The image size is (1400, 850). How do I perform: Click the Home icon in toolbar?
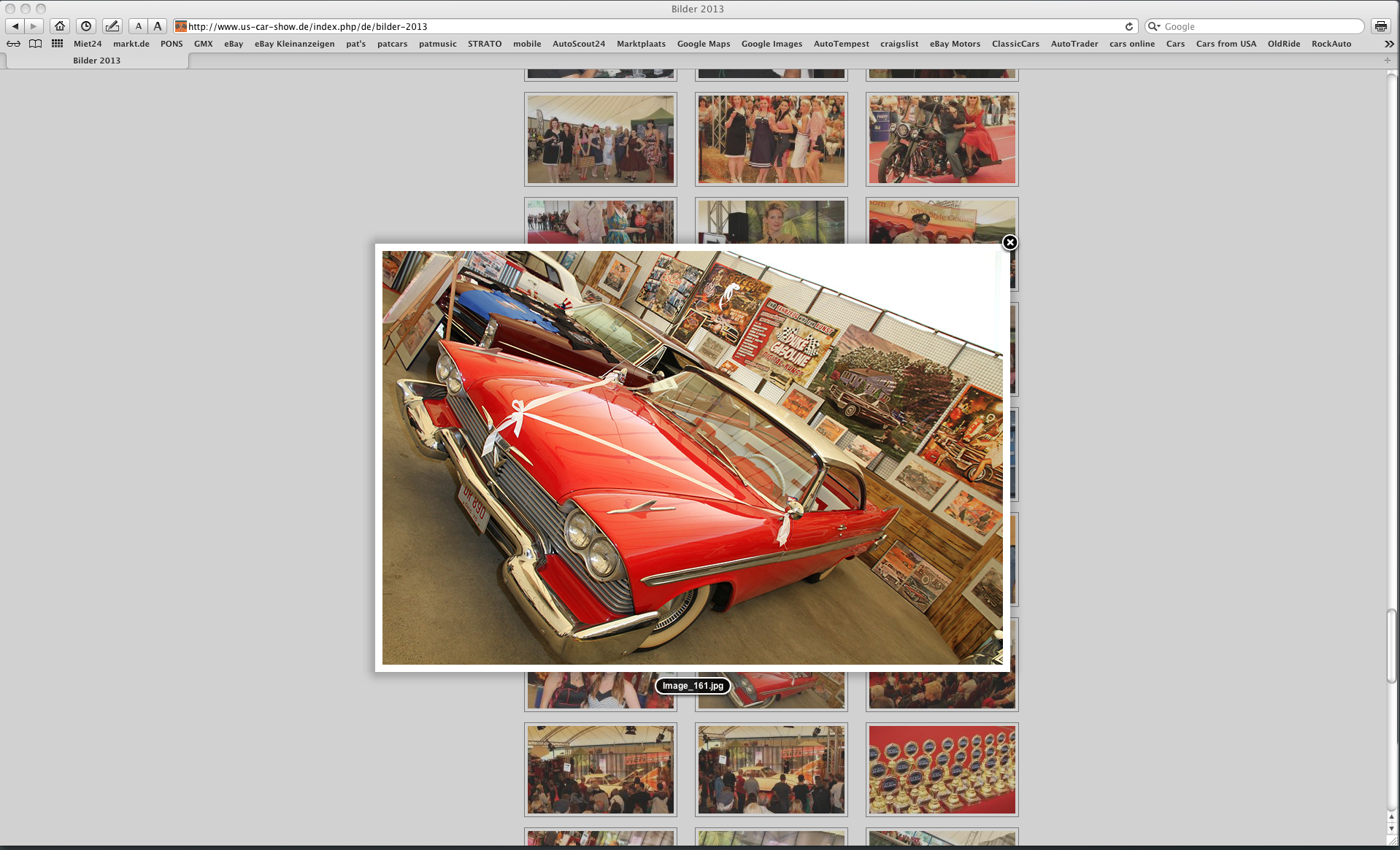(60, 26)
